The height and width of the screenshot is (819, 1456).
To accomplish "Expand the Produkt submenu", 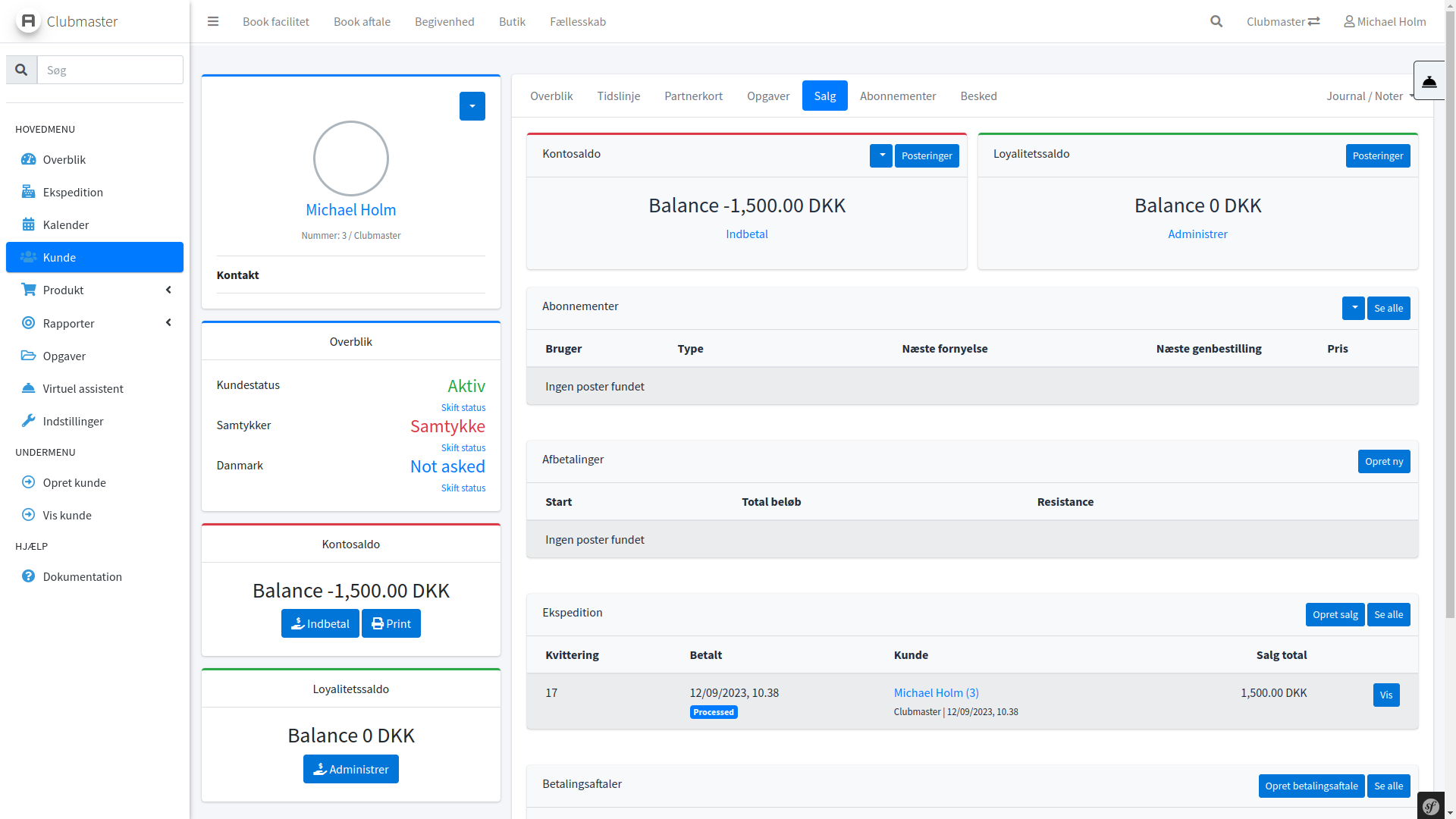I will point(95,290).
